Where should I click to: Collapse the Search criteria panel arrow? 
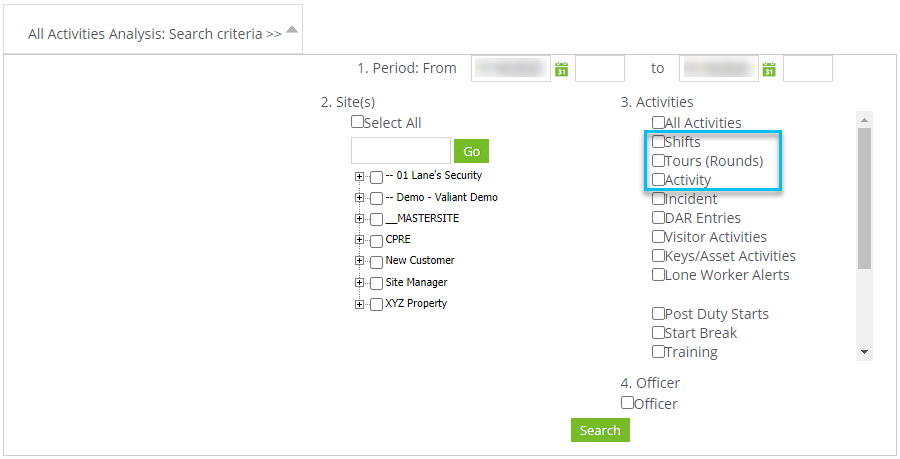[291, 29]
